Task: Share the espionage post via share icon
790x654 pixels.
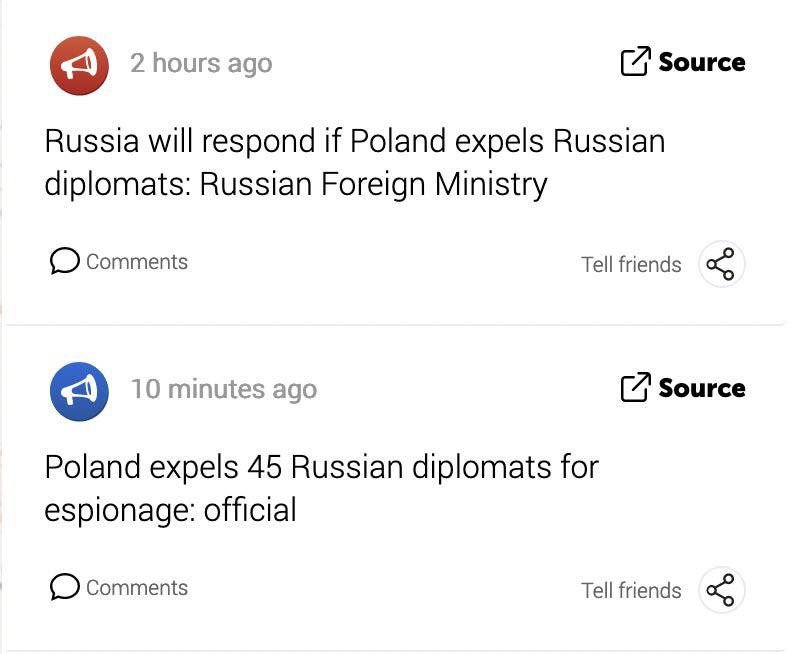Action: tap(720, 590)
